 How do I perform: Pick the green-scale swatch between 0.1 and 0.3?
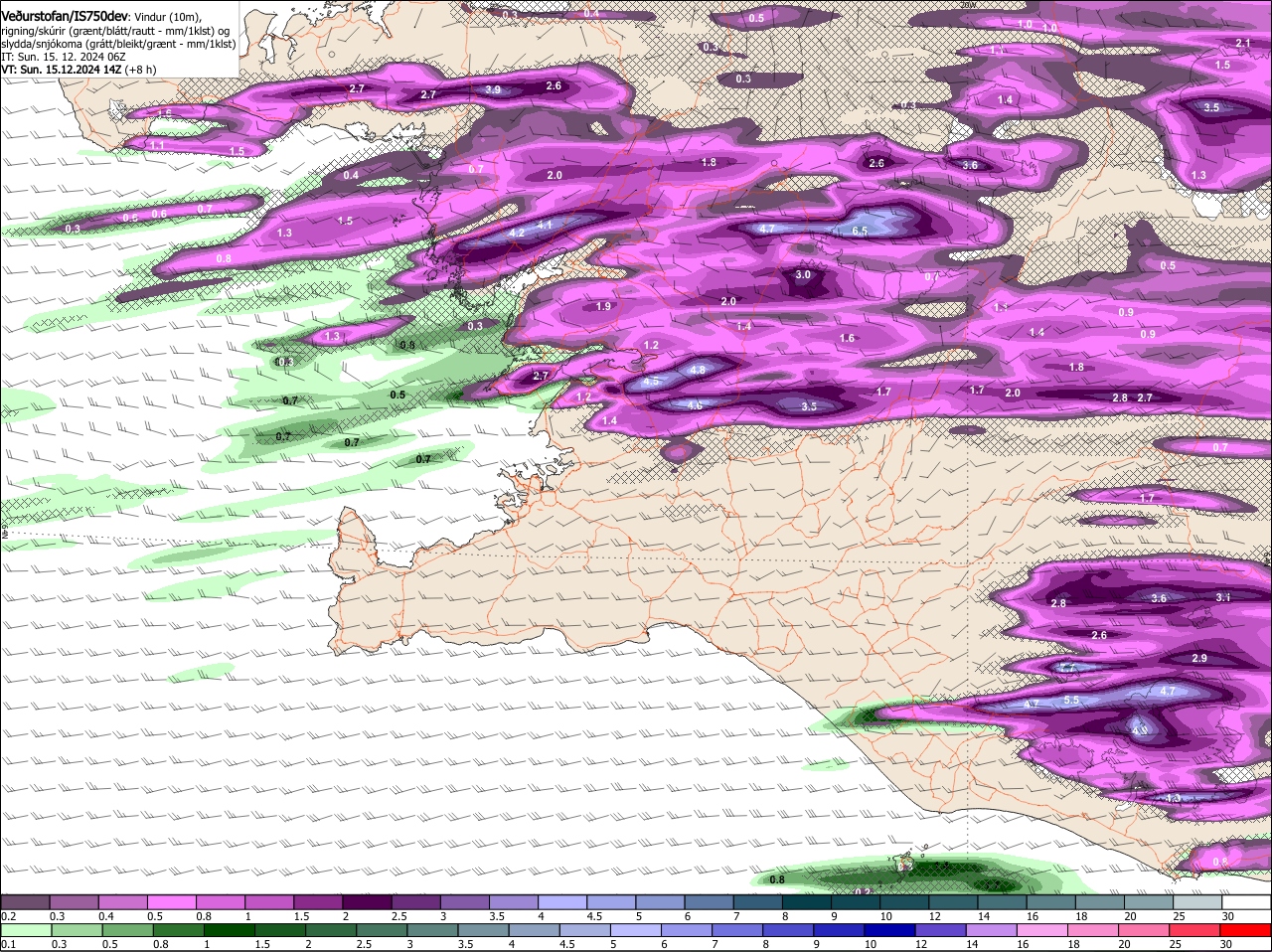[x=25, y=931]
